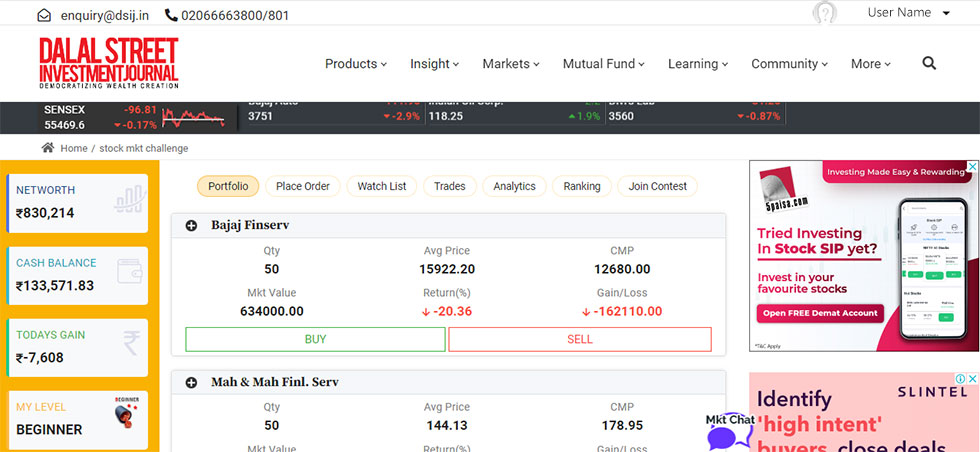Click Mah & Mah CMP 178.95
This screenshot has height=452, width=980.
pyautogui.click(x=622, y=426)
